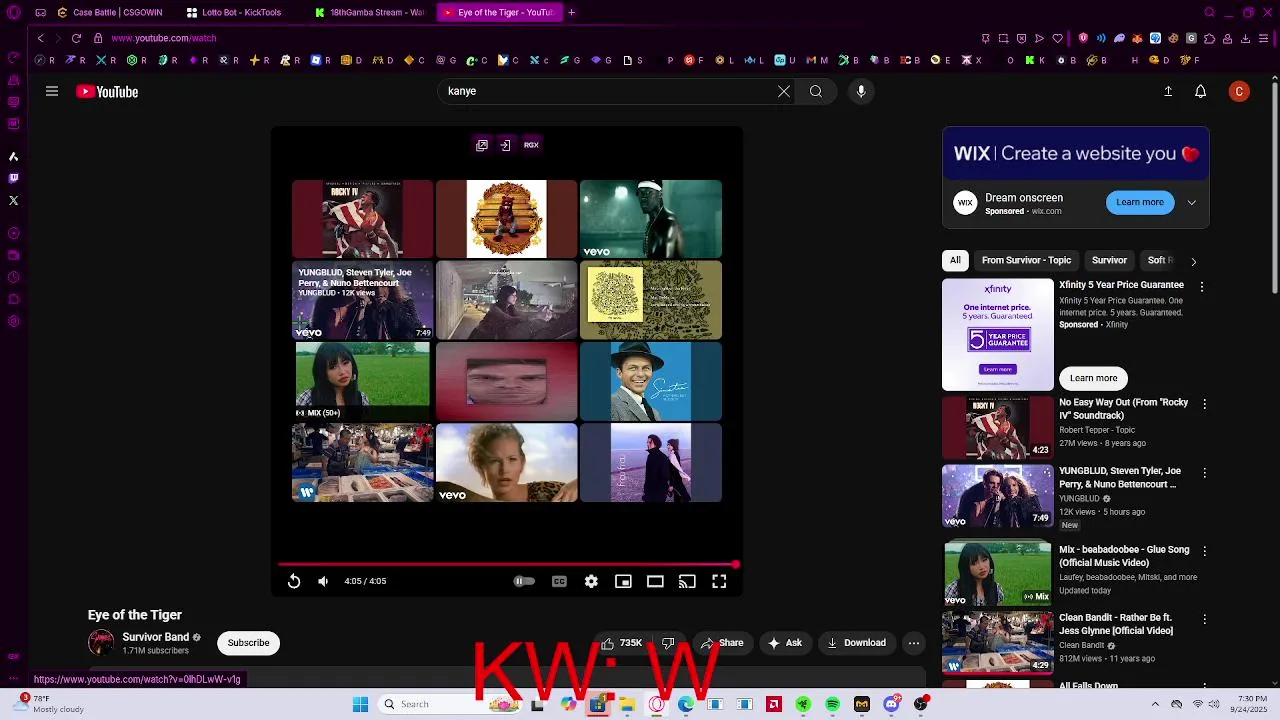Image resolution: width=1280 pixels, height=720 pixels.
Task: Click the taskbar Search box
Action: click(x=450, y=704)
